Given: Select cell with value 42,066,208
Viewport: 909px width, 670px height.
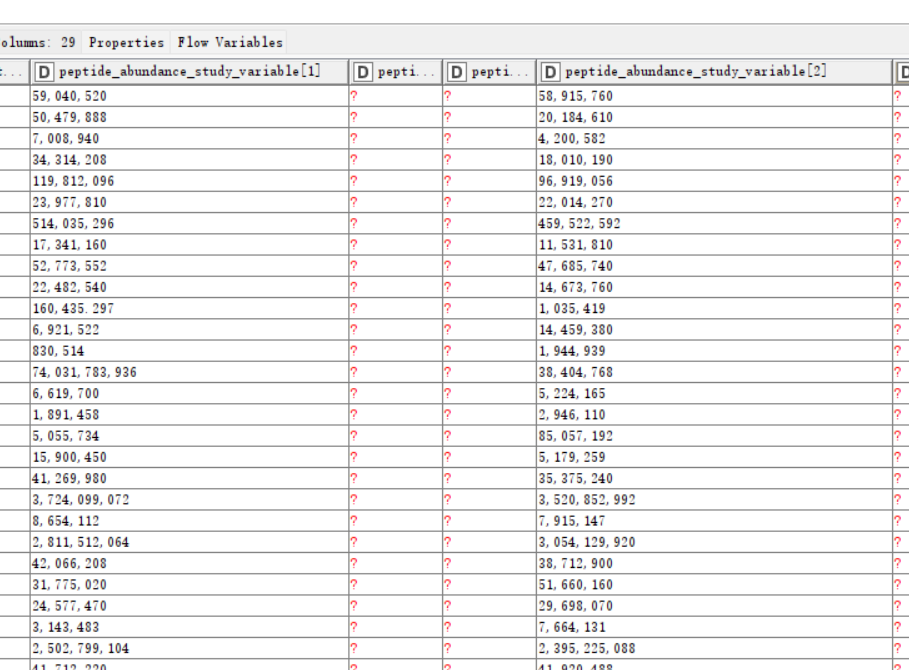Looking at the screenshot, I should pos(190,563).
